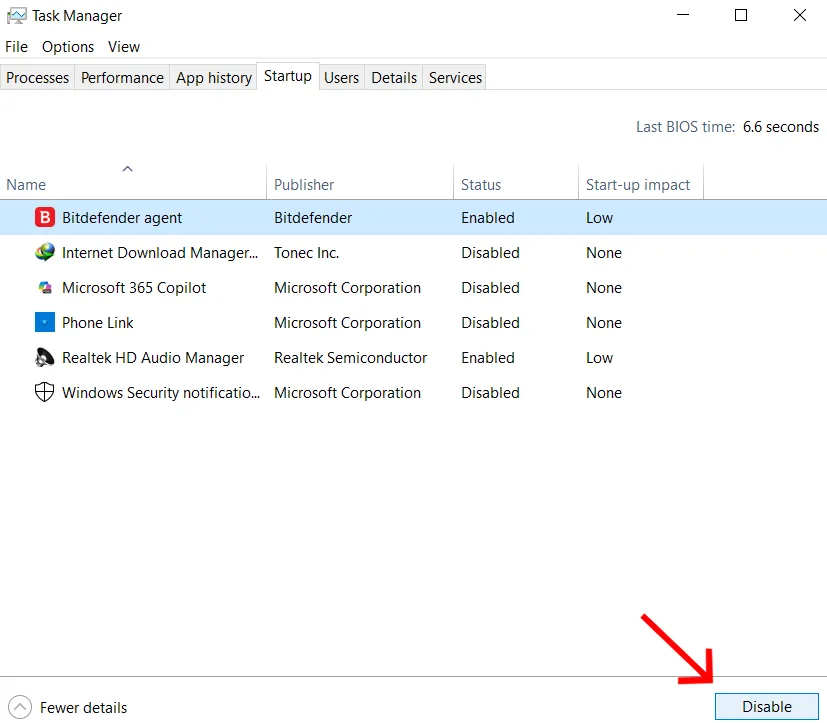Open the Options menu
This screenshot has height=723, width=827.
(x=67, y=46)
